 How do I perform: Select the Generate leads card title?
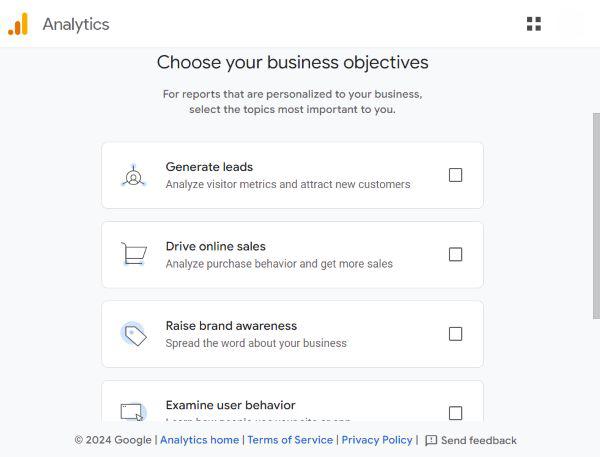(x=209, y=167)
